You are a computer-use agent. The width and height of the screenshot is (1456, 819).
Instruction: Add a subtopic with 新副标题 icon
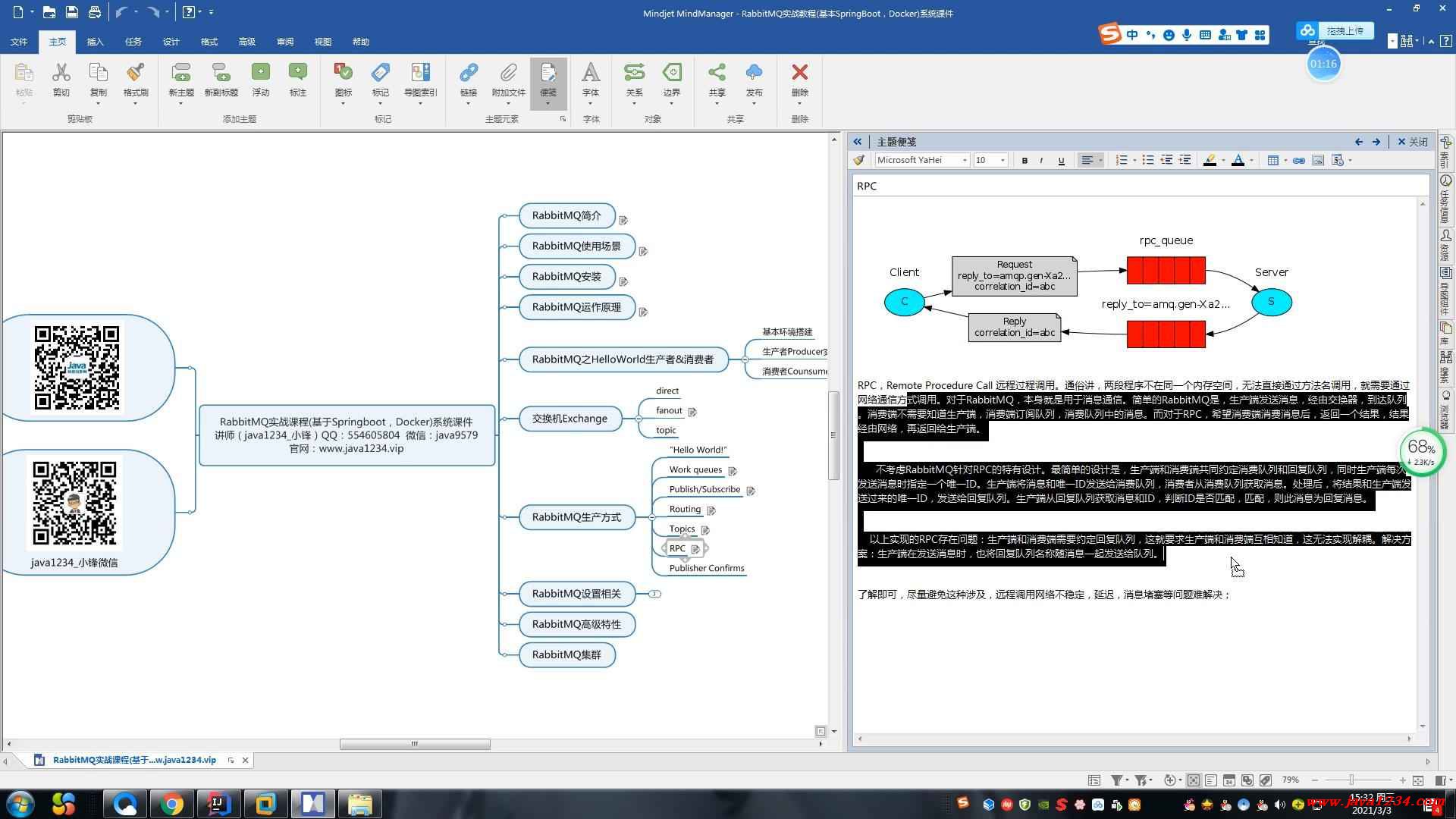click(x=221, y=73)
